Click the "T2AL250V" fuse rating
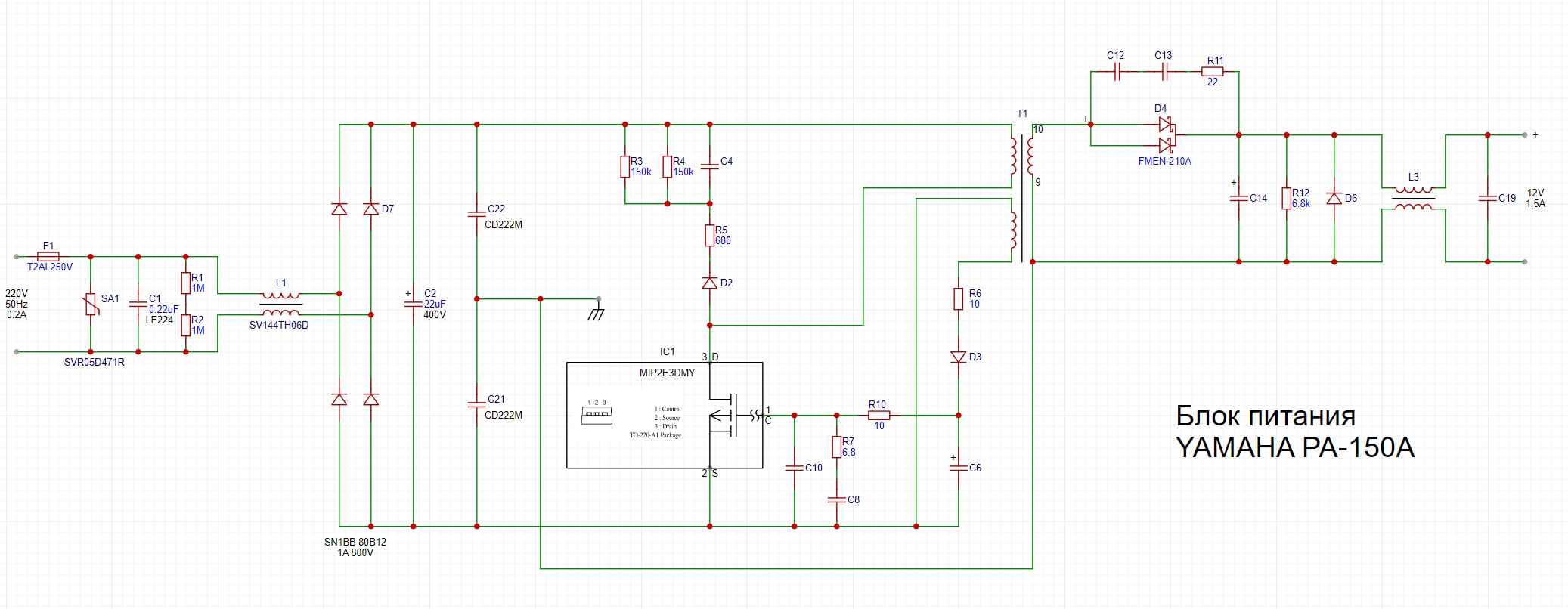This screenshot has height=609, width=1568. 50,267
